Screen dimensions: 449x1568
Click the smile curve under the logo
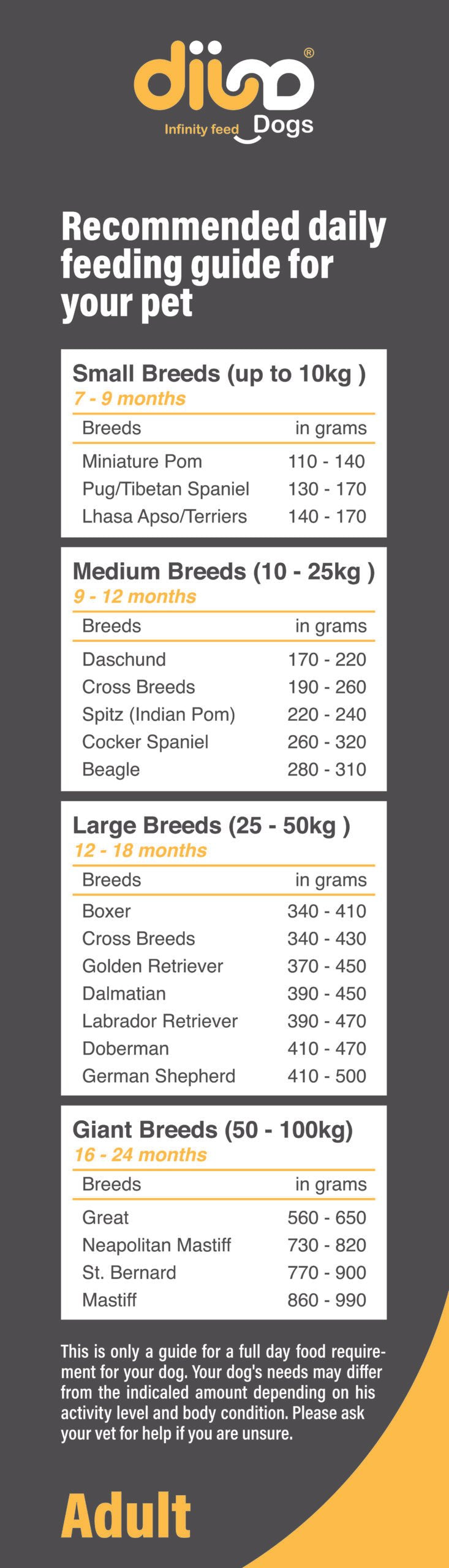(248, 138)
